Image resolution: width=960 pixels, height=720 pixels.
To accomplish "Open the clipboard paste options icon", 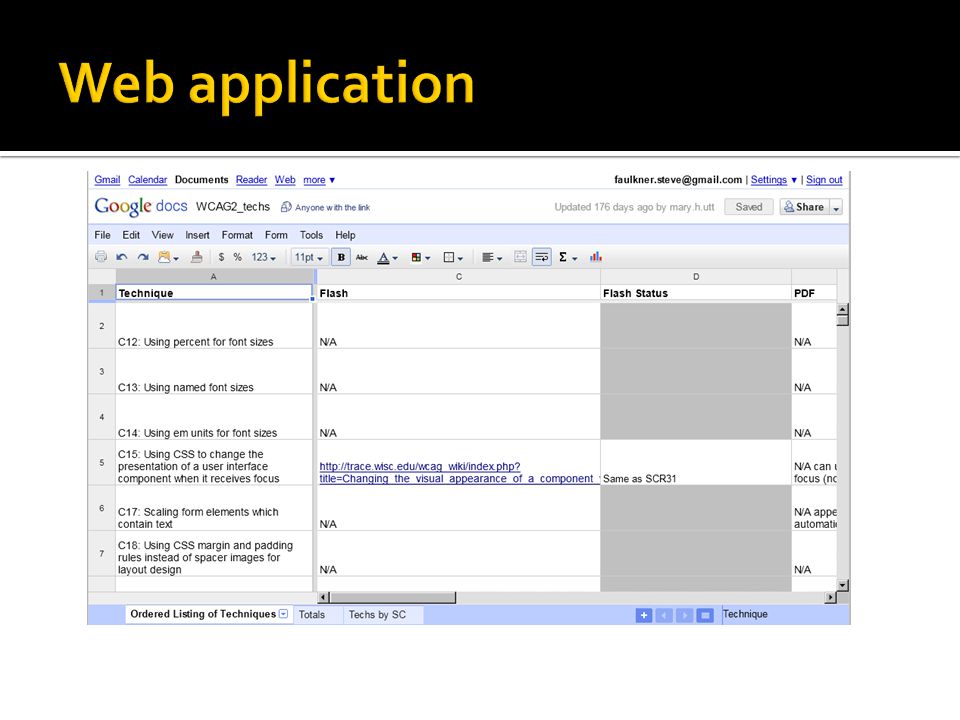I will (167, 257).
